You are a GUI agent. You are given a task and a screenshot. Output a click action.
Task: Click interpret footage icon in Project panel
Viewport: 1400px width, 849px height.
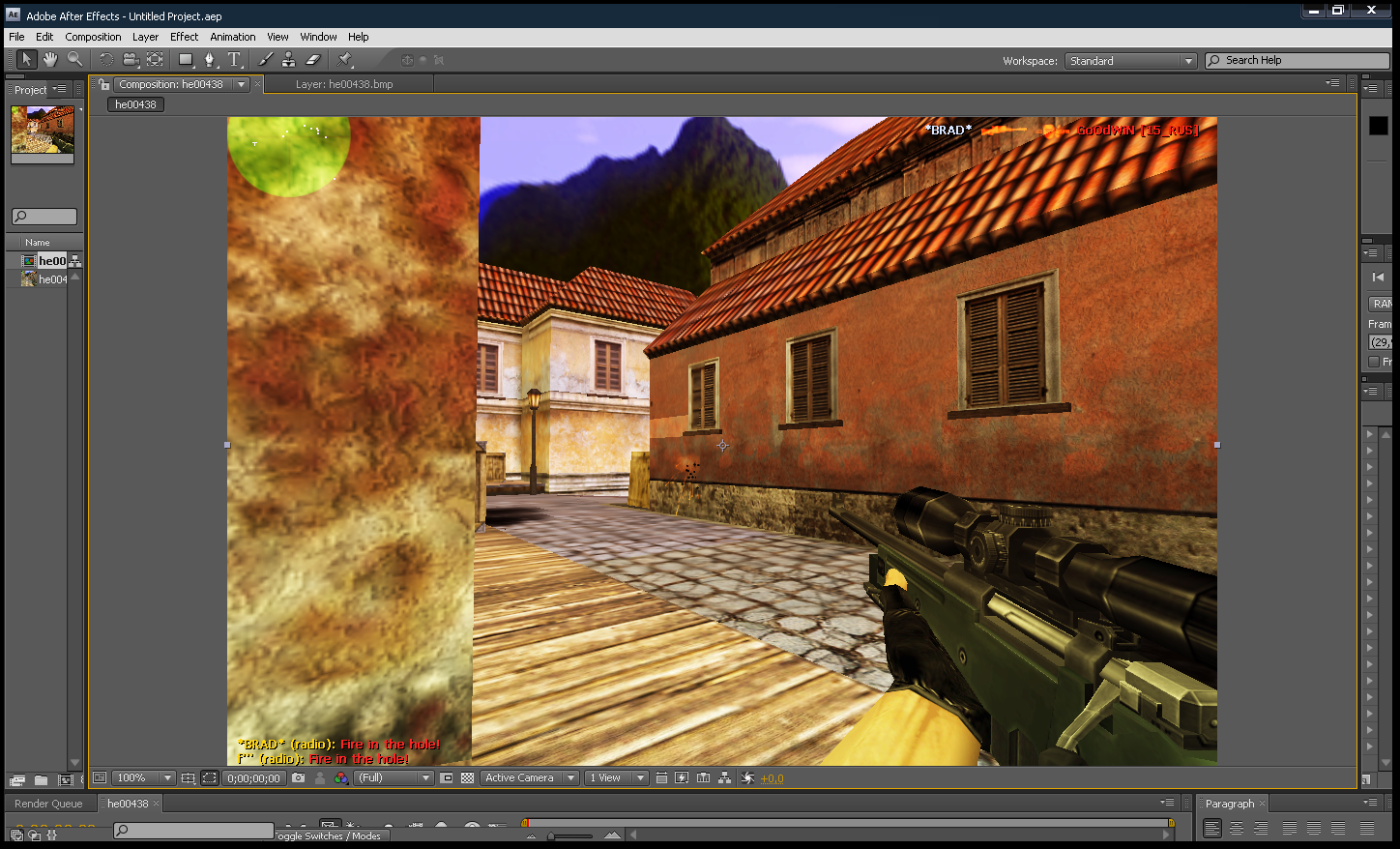17,780
